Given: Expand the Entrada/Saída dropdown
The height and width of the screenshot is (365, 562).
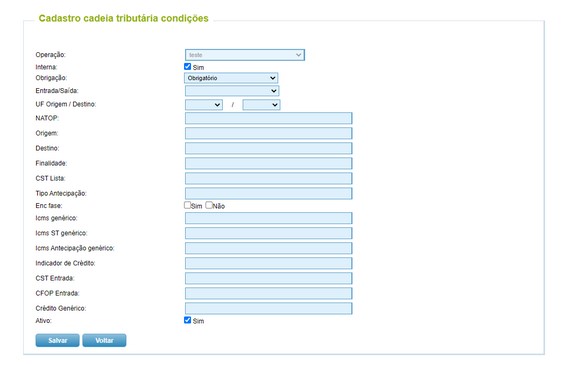Looking at the screenshot, I should pos(232,91).
